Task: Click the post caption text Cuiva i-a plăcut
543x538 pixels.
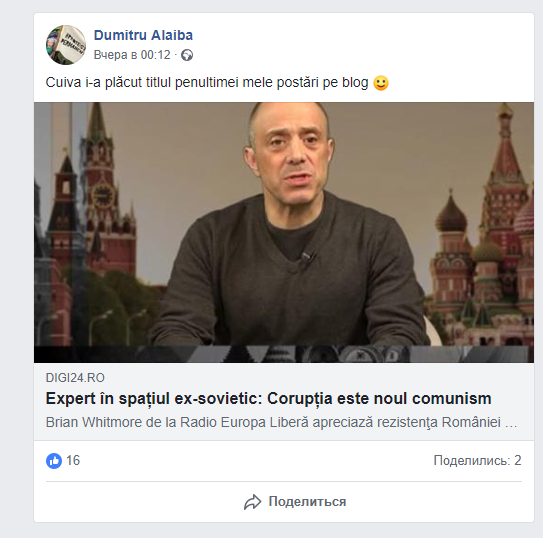Action: coord(207,83)
